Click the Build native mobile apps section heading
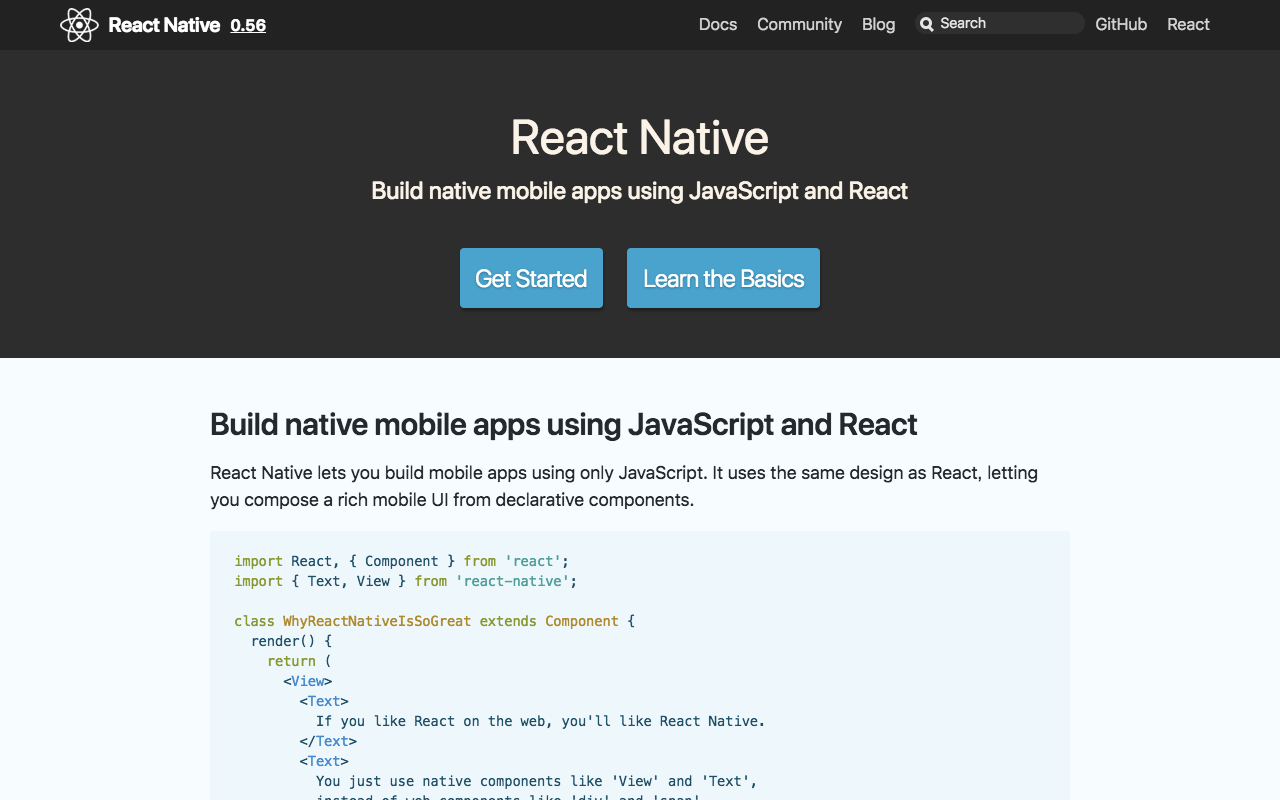 click(563, 424)
